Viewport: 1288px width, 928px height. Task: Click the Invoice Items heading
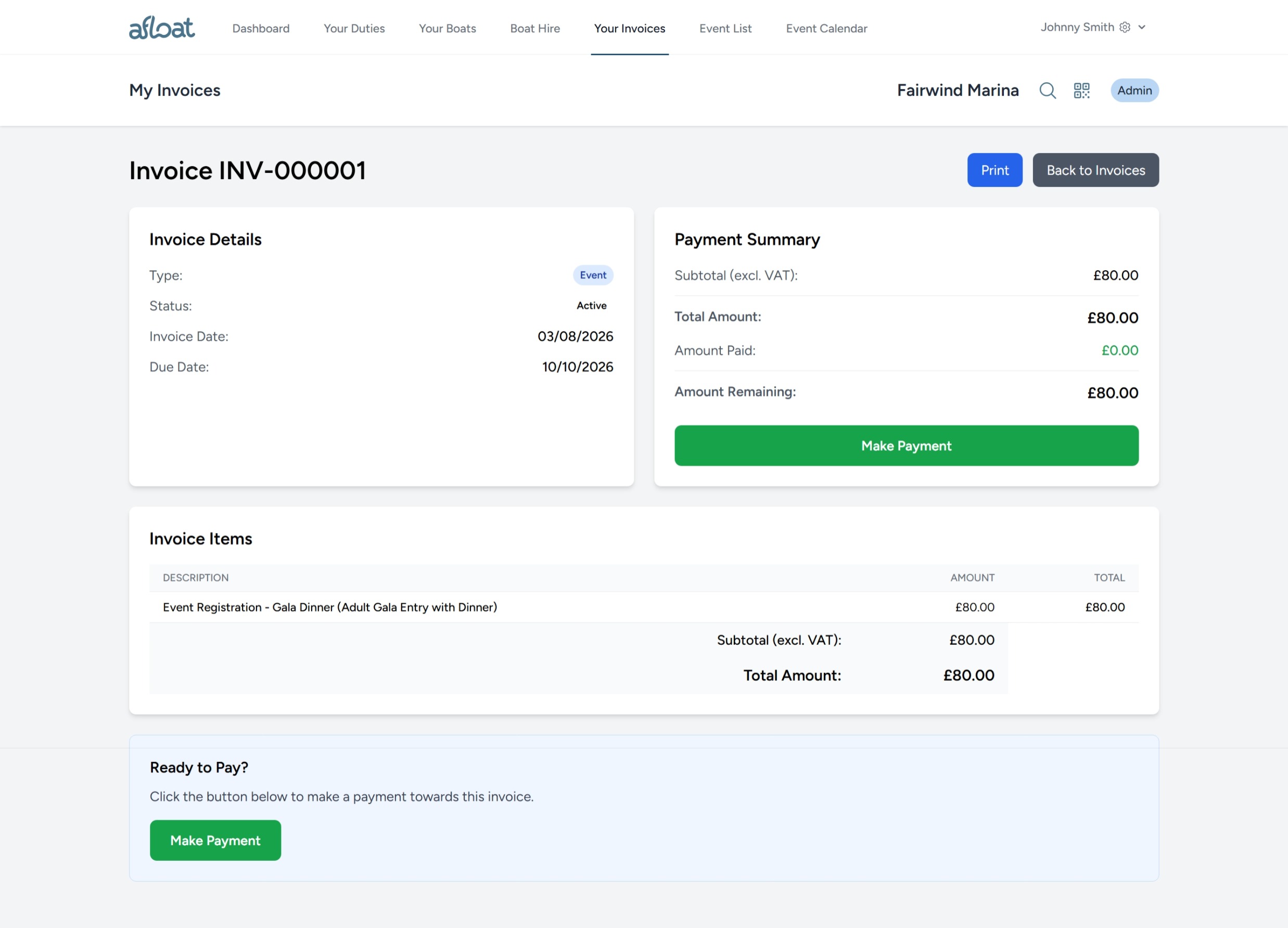(x=200, y=538)
